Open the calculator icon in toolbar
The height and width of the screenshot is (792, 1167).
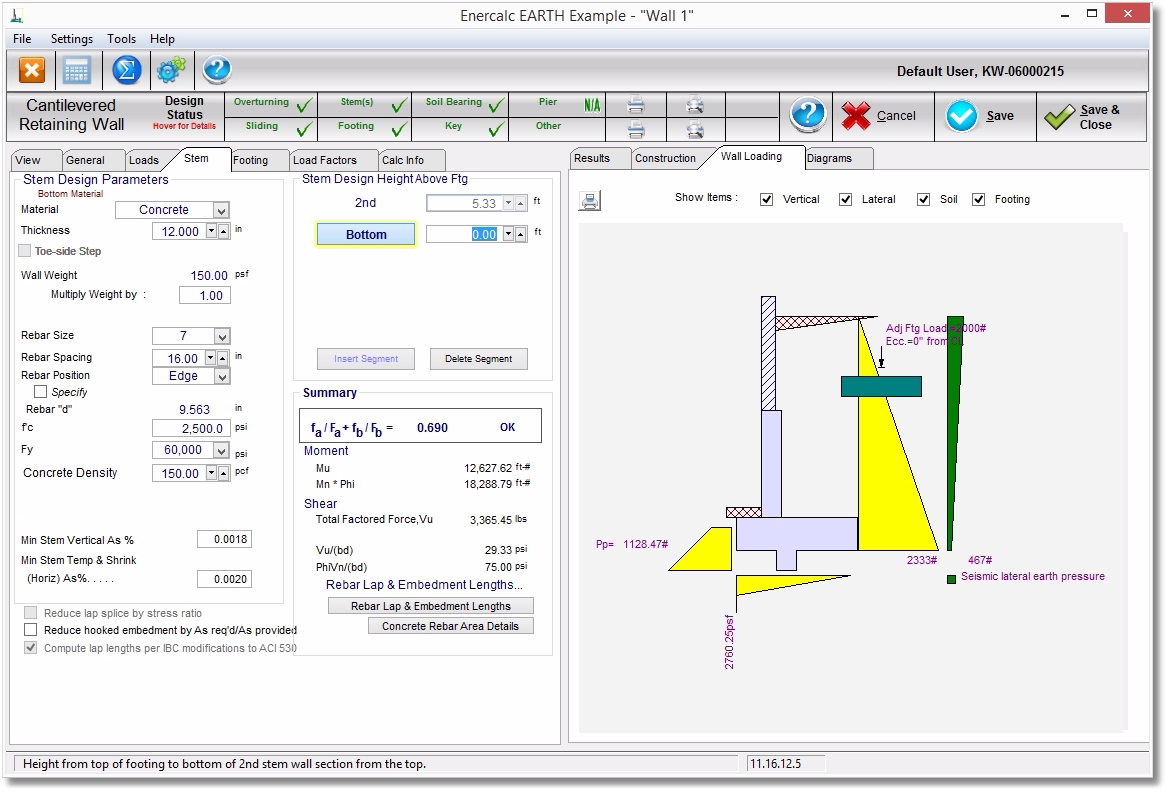[77, 70]
